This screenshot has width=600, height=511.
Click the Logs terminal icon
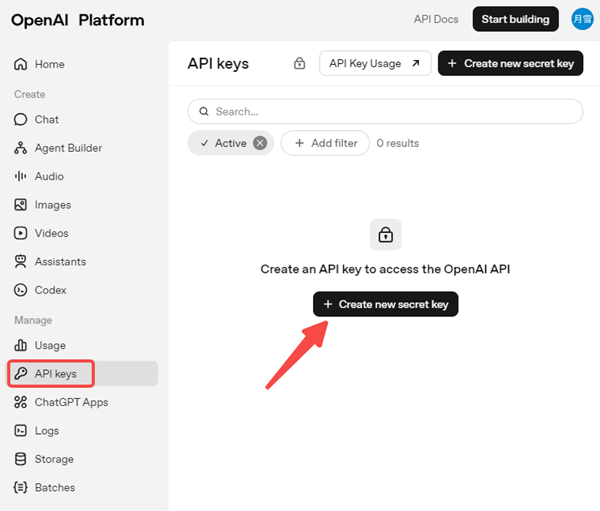point(21,431)
